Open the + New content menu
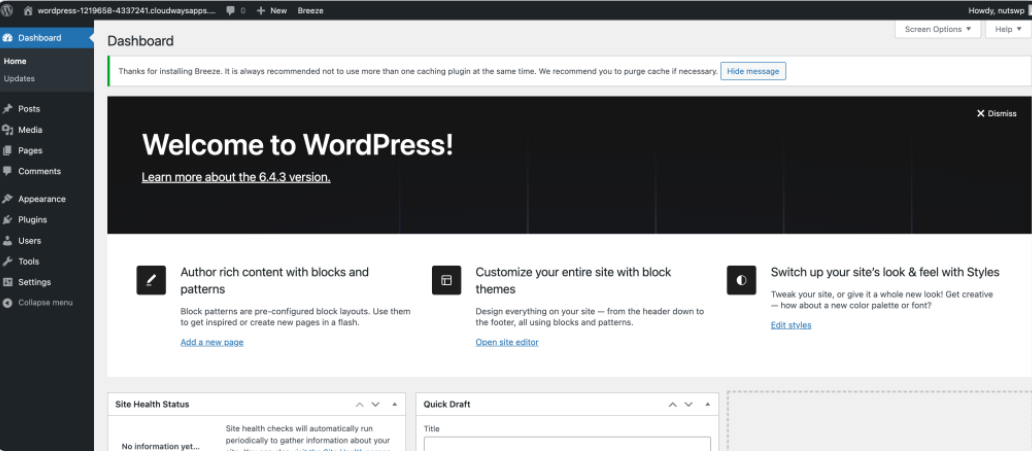 click(x=271, y=10)
